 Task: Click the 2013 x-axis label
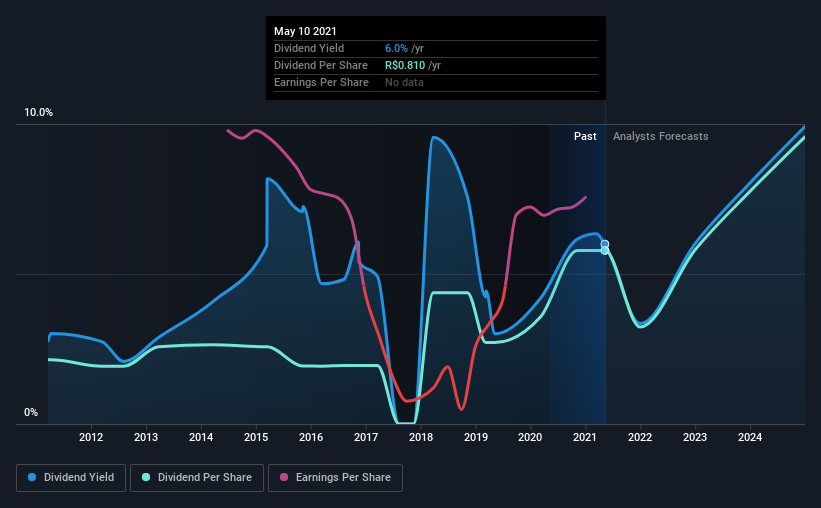point(146,437)
